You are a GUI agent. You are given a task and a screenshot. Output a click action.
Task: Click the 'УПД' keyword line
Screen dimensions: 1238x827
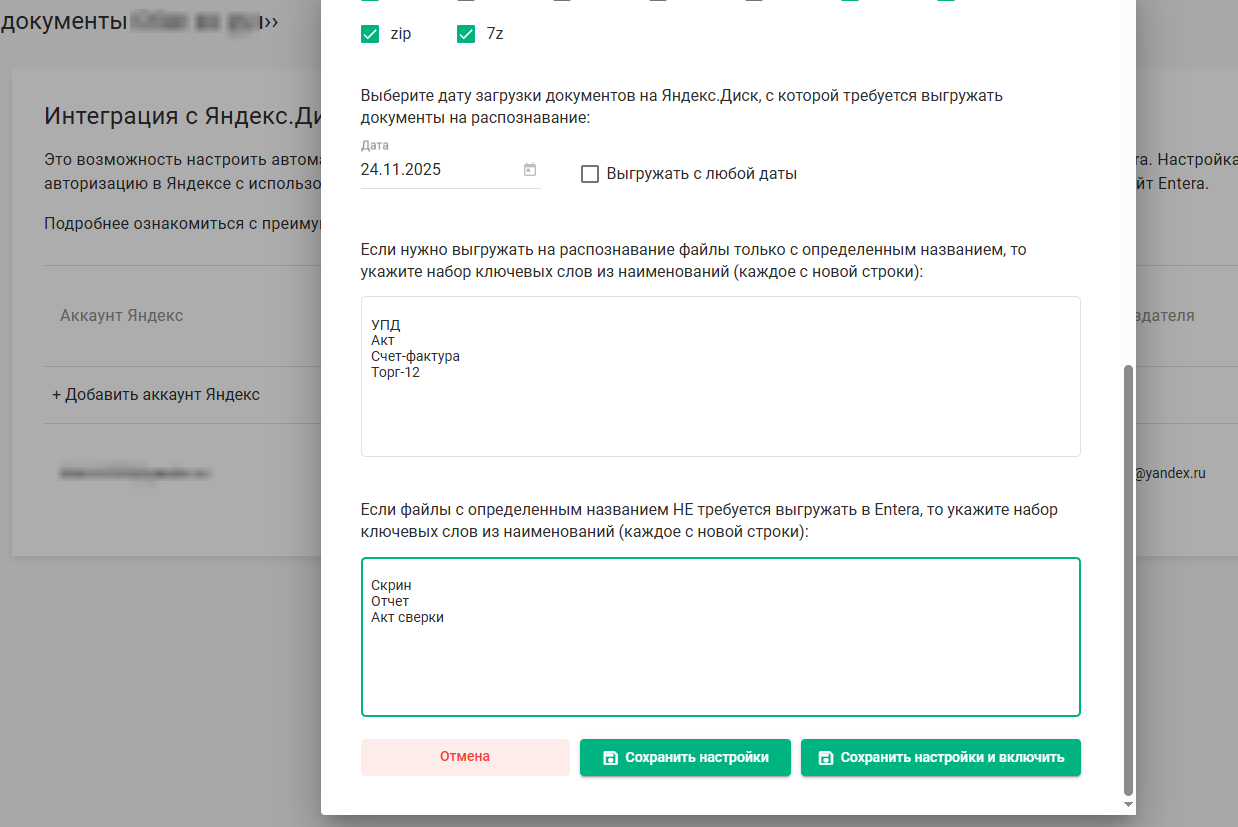click(x=385, y=324)
